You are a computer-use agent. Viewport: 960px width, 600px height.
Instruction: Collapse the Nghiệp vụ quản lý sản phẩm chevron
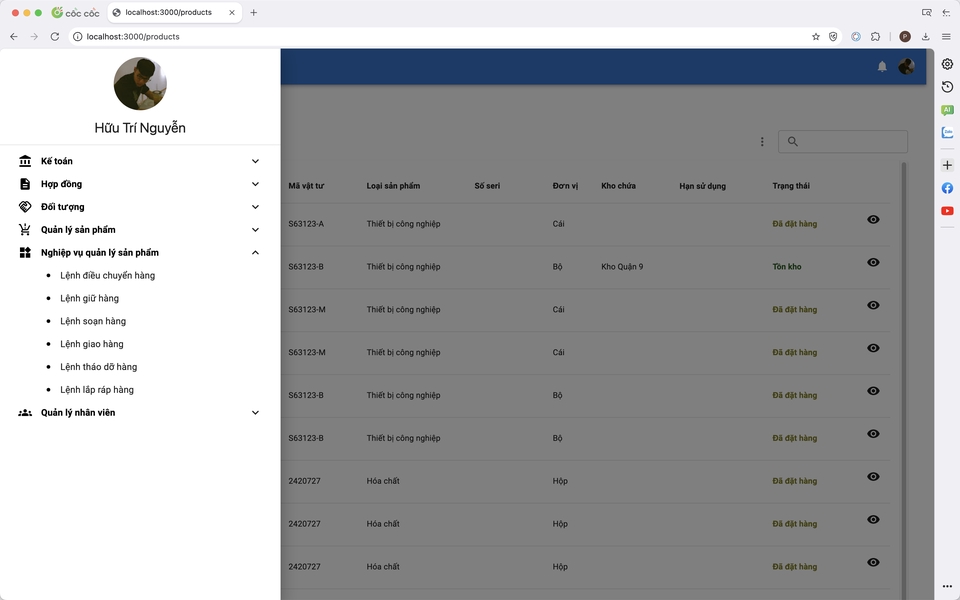coord(255,252)
